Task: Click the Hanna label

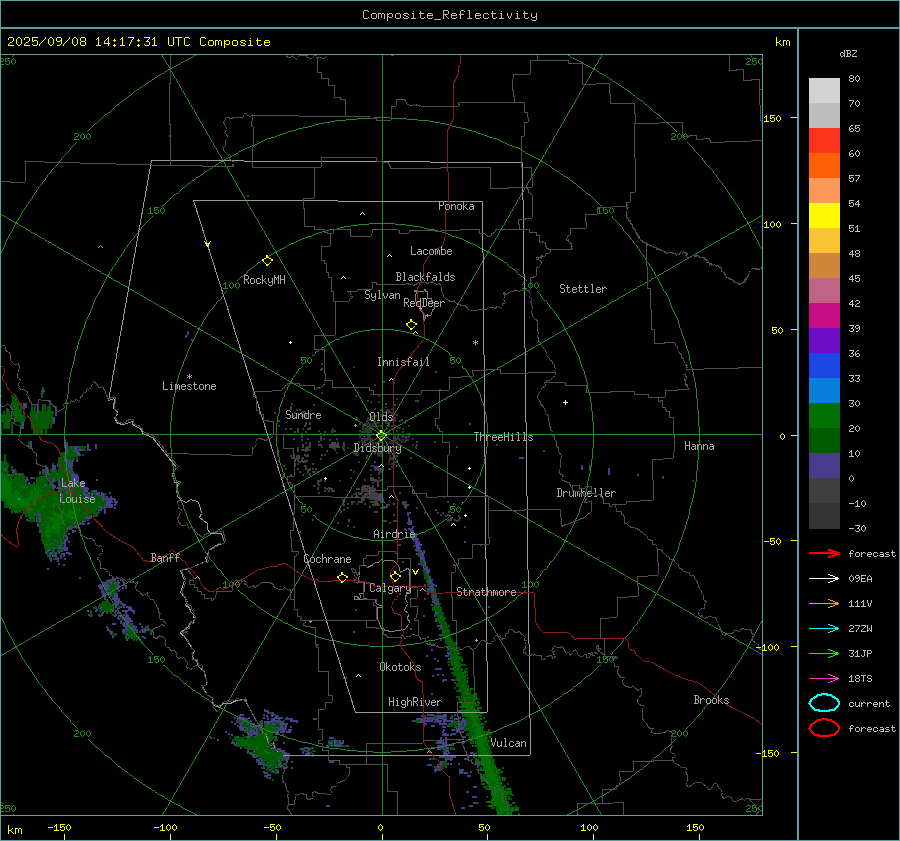Action: pos(699,446)
